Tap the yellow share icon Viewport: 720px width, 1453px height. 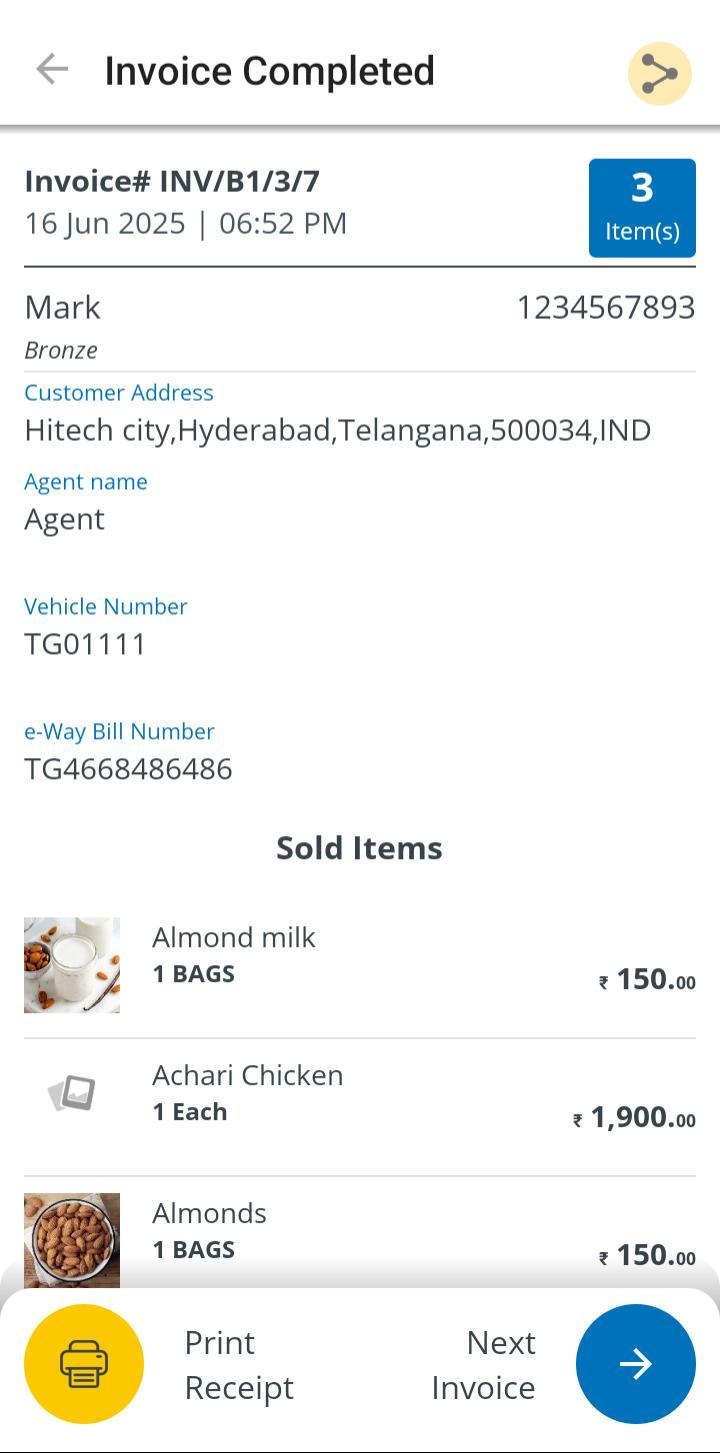(659, 73)
